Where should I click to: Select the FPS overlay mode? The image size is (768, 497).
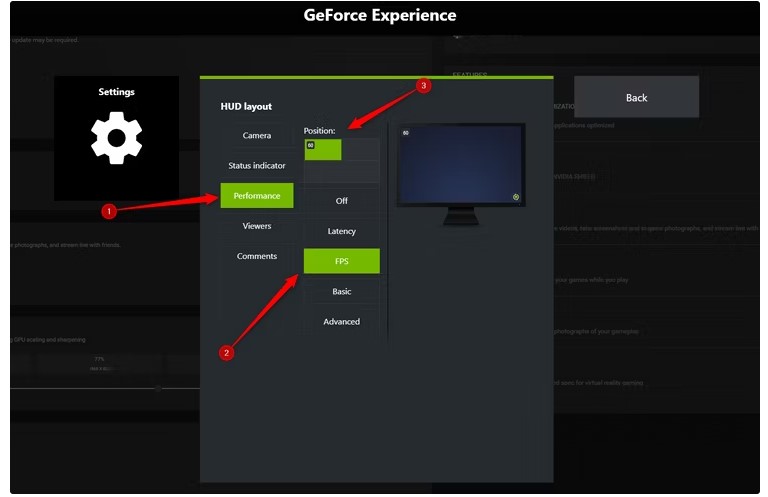pyautogui.click(x=341, y=261)
